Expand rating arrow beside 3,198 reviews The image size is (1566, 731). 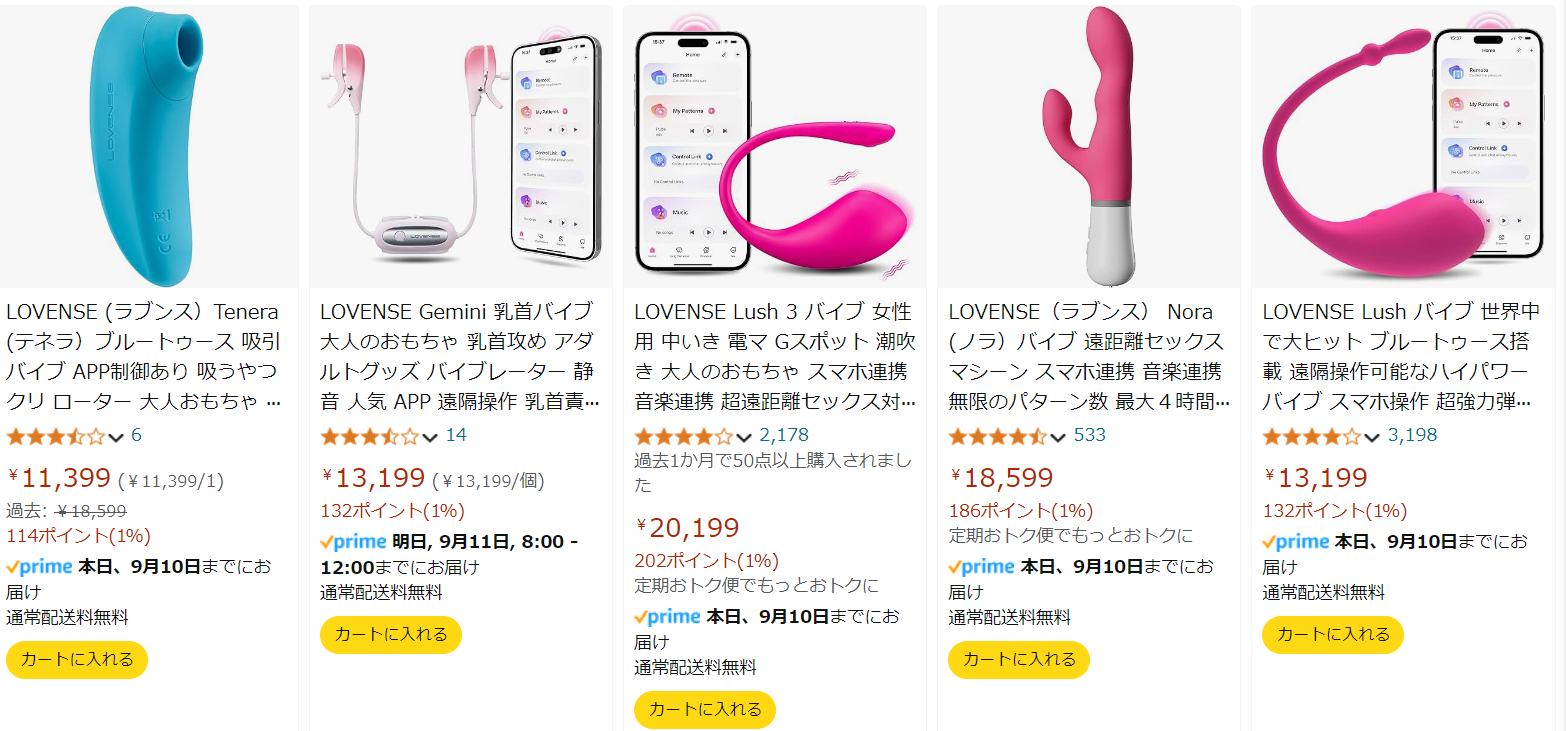click(1372, 437)
